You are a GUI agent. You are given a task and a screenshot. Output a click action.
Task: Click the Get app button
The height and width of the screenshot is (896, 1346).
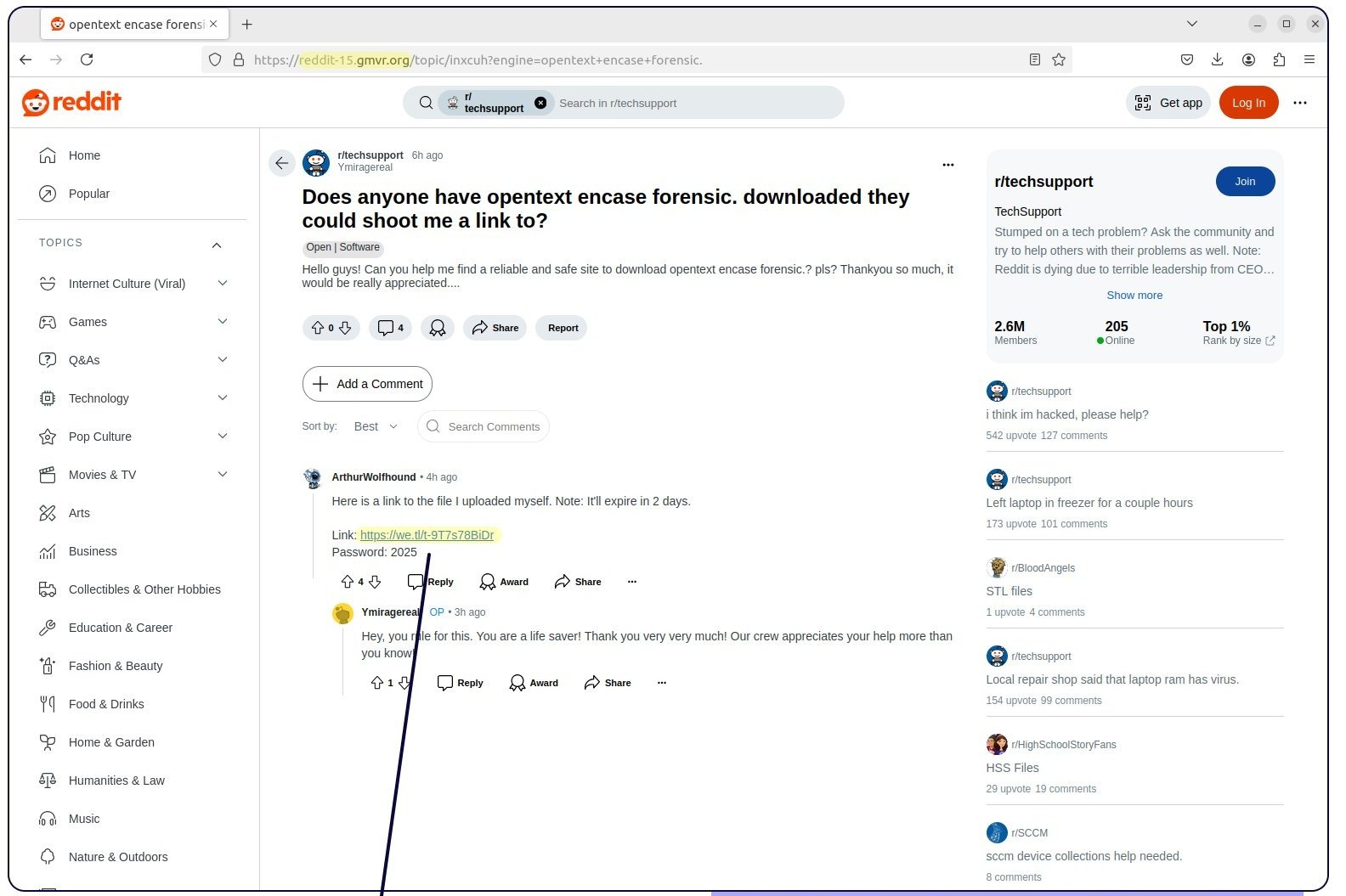[x=1168, y=103]
